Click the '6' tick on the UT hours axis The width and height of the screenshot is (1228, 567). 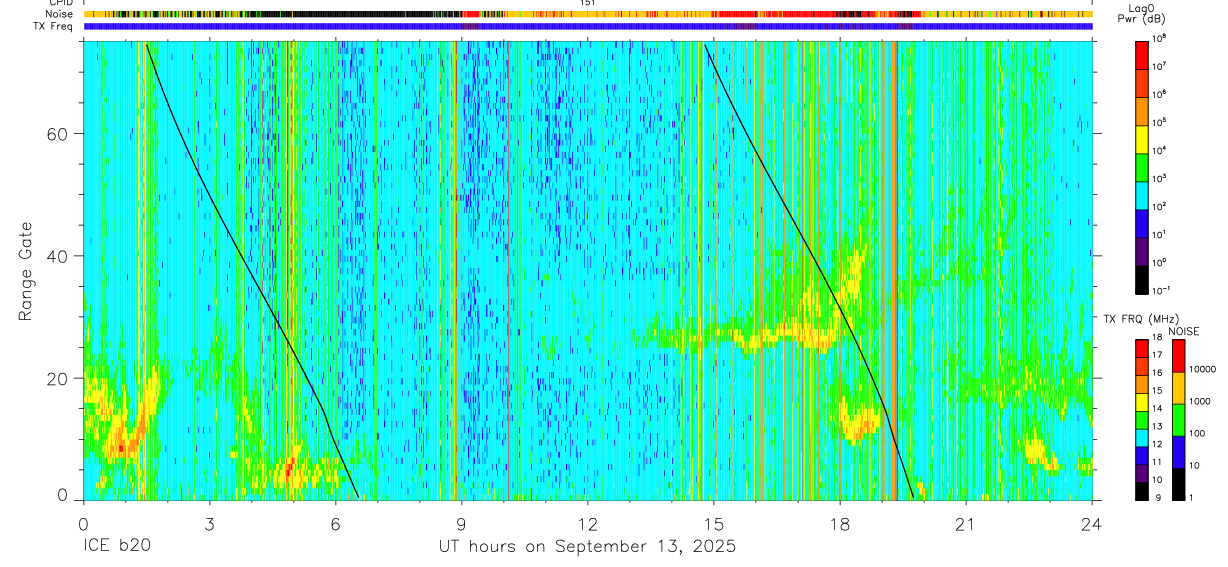(335, 523)
